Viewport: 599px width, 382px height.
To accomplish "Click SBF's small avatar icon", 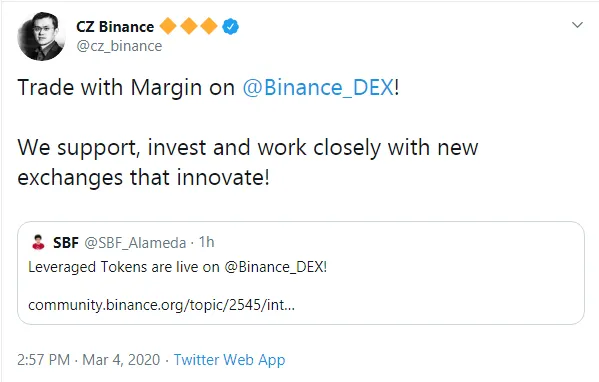I will [x=38, y=242].
